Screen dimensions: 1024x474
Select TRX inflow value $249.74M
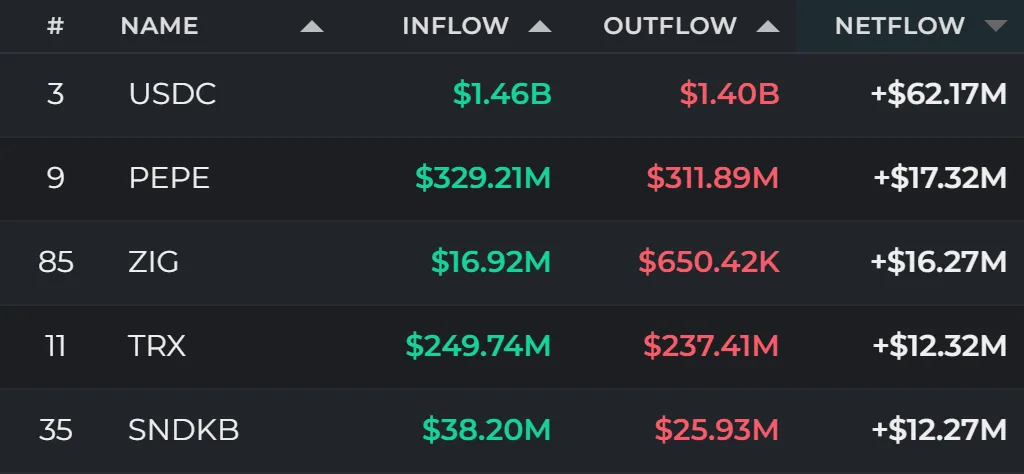478,346
